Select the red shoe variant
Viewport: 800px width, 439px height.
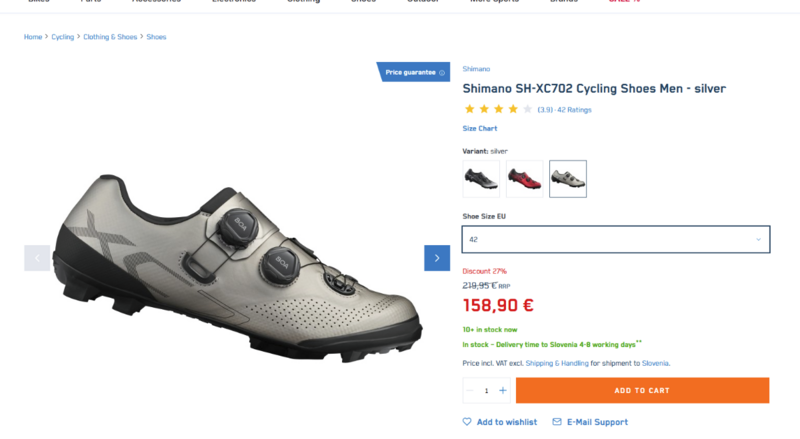(524, 179)
